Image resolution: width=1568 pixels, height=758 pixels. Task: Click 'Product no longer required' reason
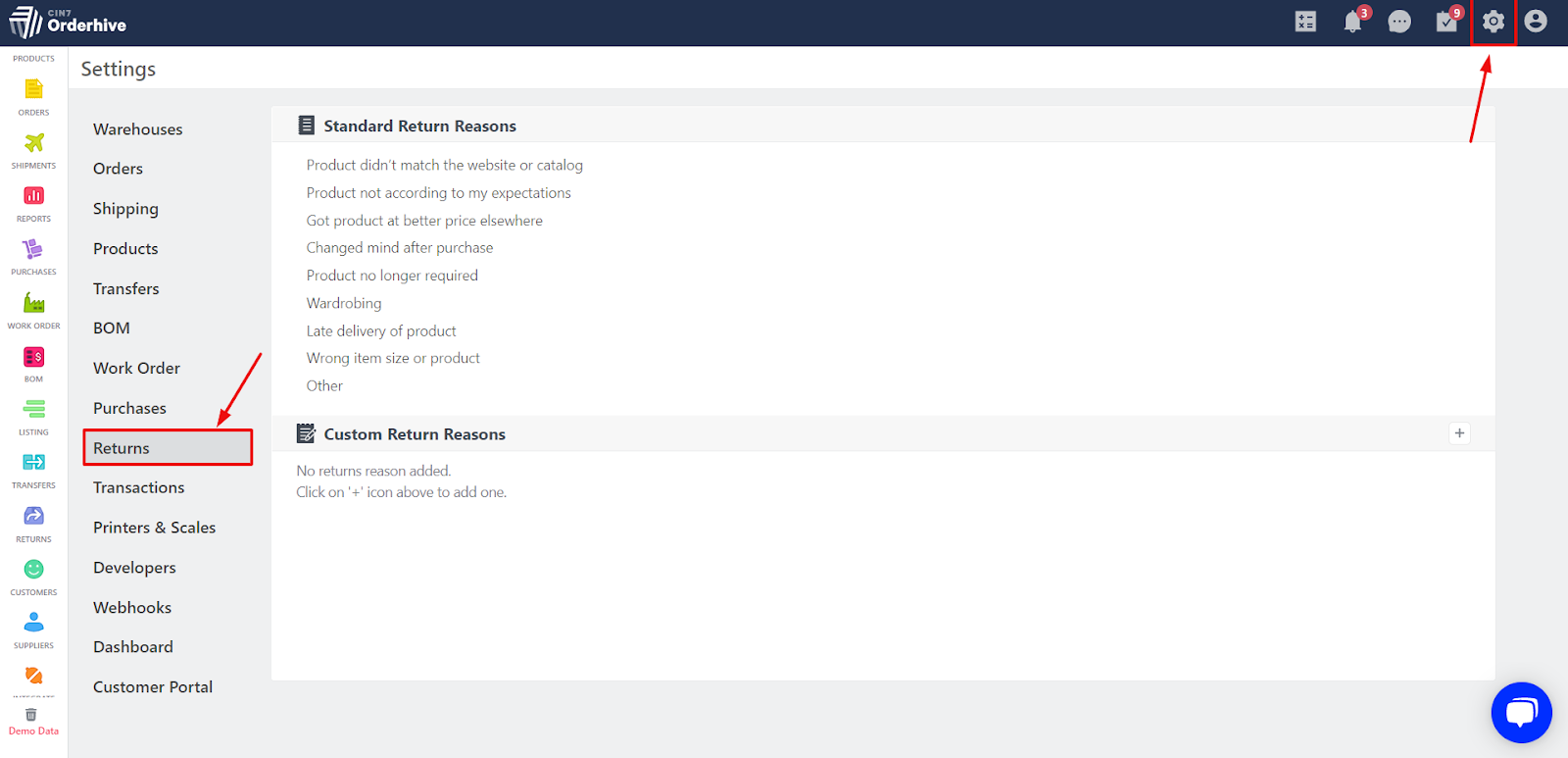[392, 276]
